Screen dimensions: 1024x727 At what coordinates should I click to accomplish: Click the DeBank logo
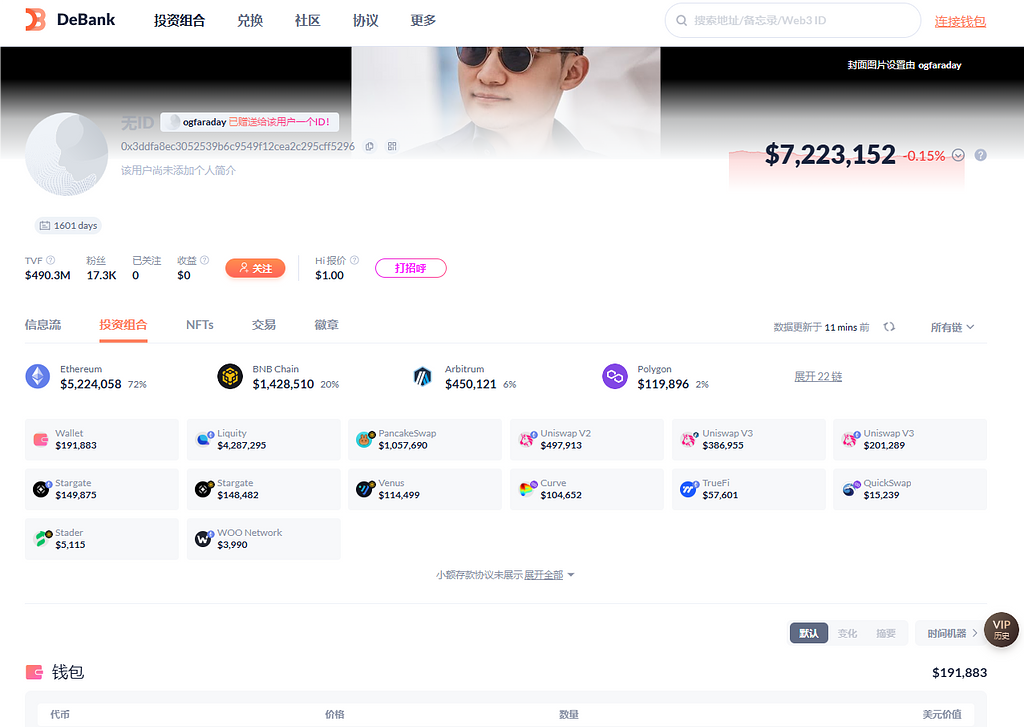pyautogui.click(x=70, y=20)
